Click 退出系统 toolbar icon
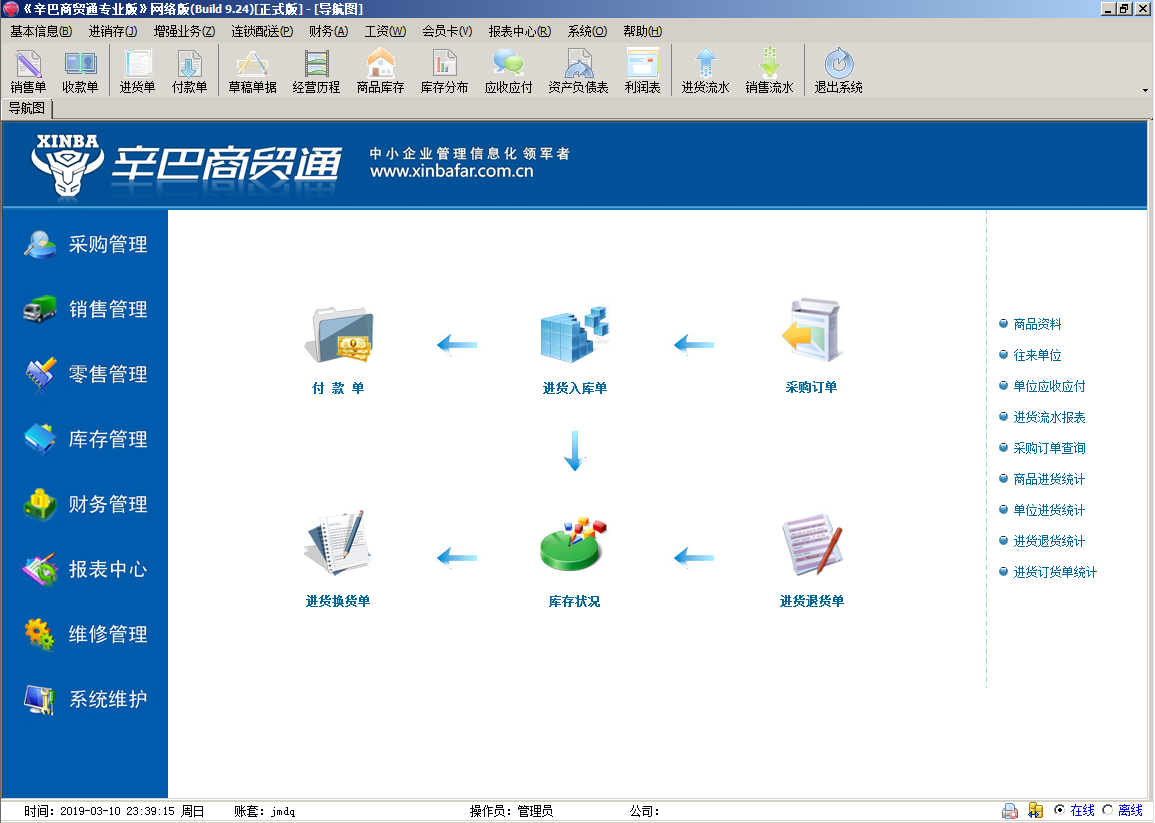1155x823 pixels. tap(838, 72)
